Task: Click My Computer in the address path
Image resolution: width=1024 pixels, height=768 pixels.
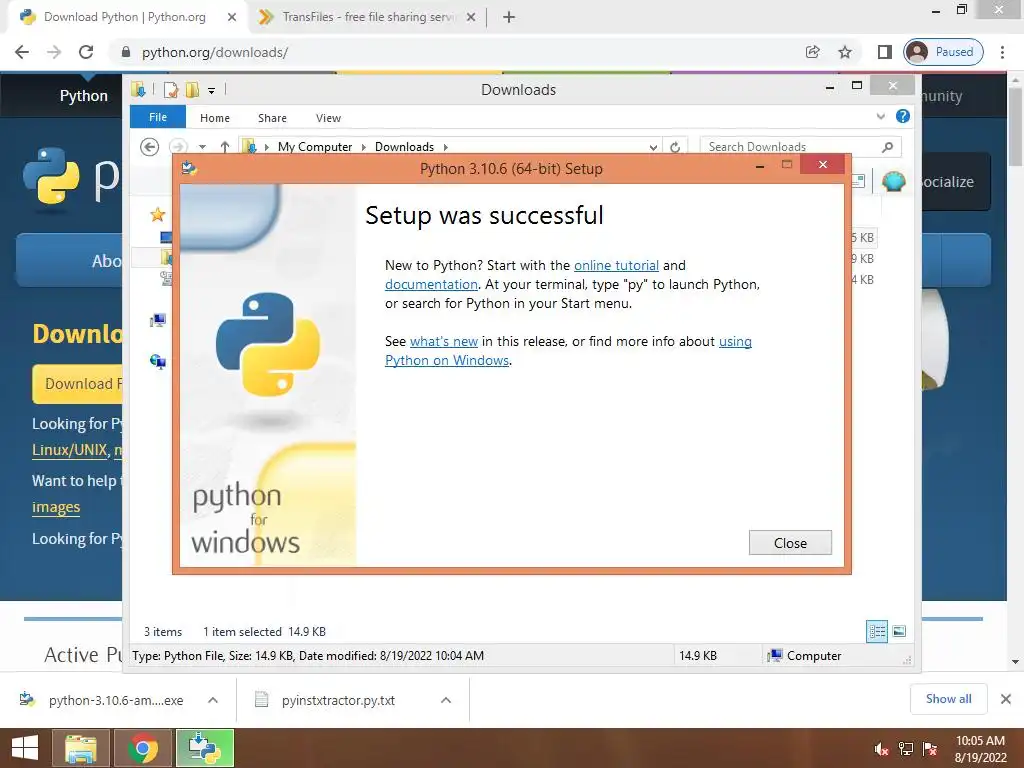Action: [315, 147]
